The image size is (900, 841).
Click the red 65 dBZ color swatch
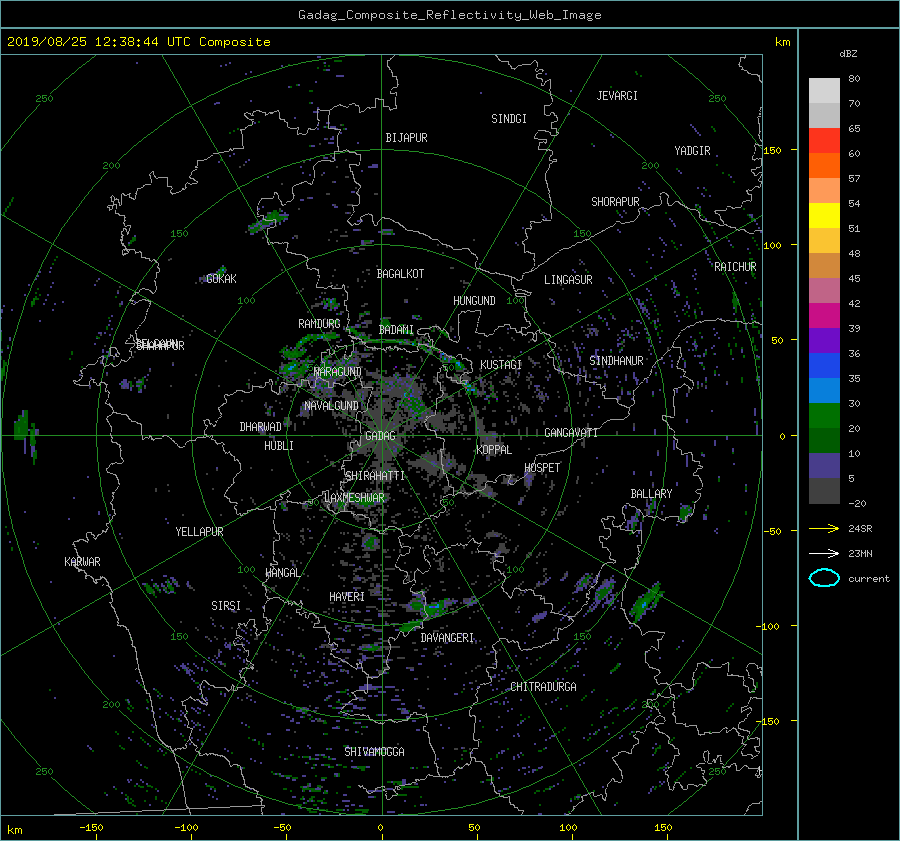[824, 140]
